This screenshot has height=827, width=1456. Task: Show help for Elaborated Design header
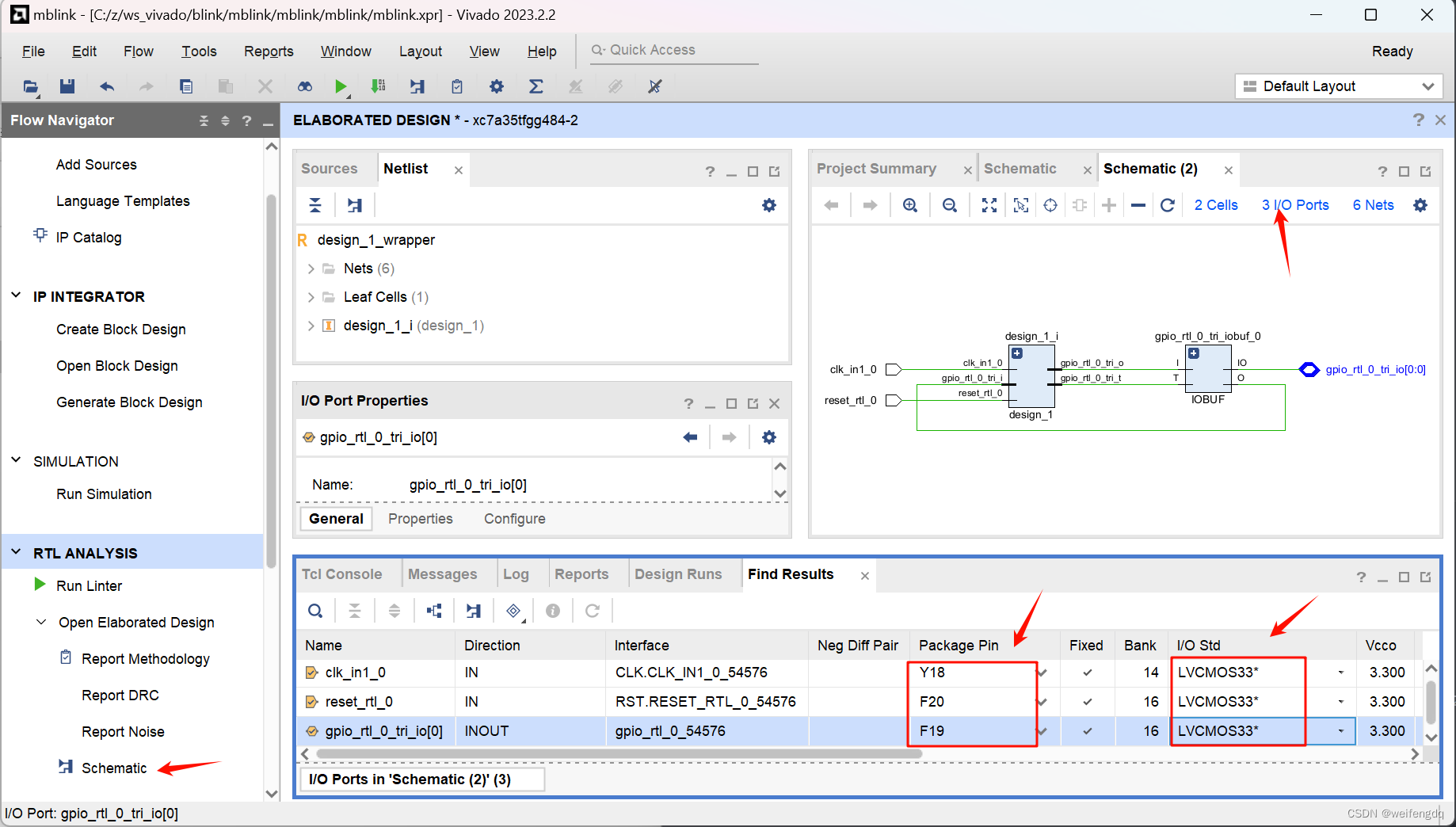(x=1418, y=120)
